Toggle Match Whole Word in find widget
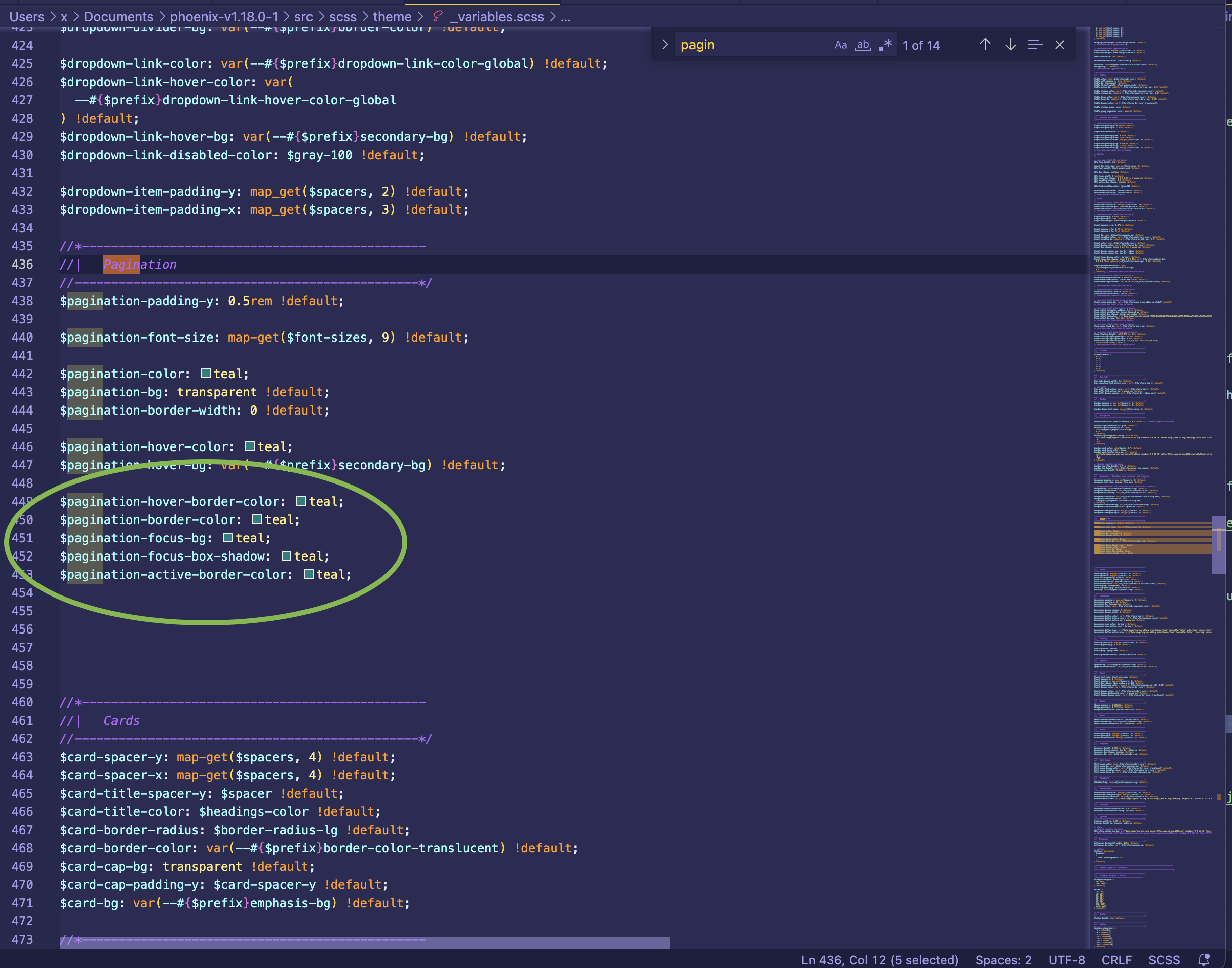Viewport: 1232px width, 968px height. (x=863, y=45)
